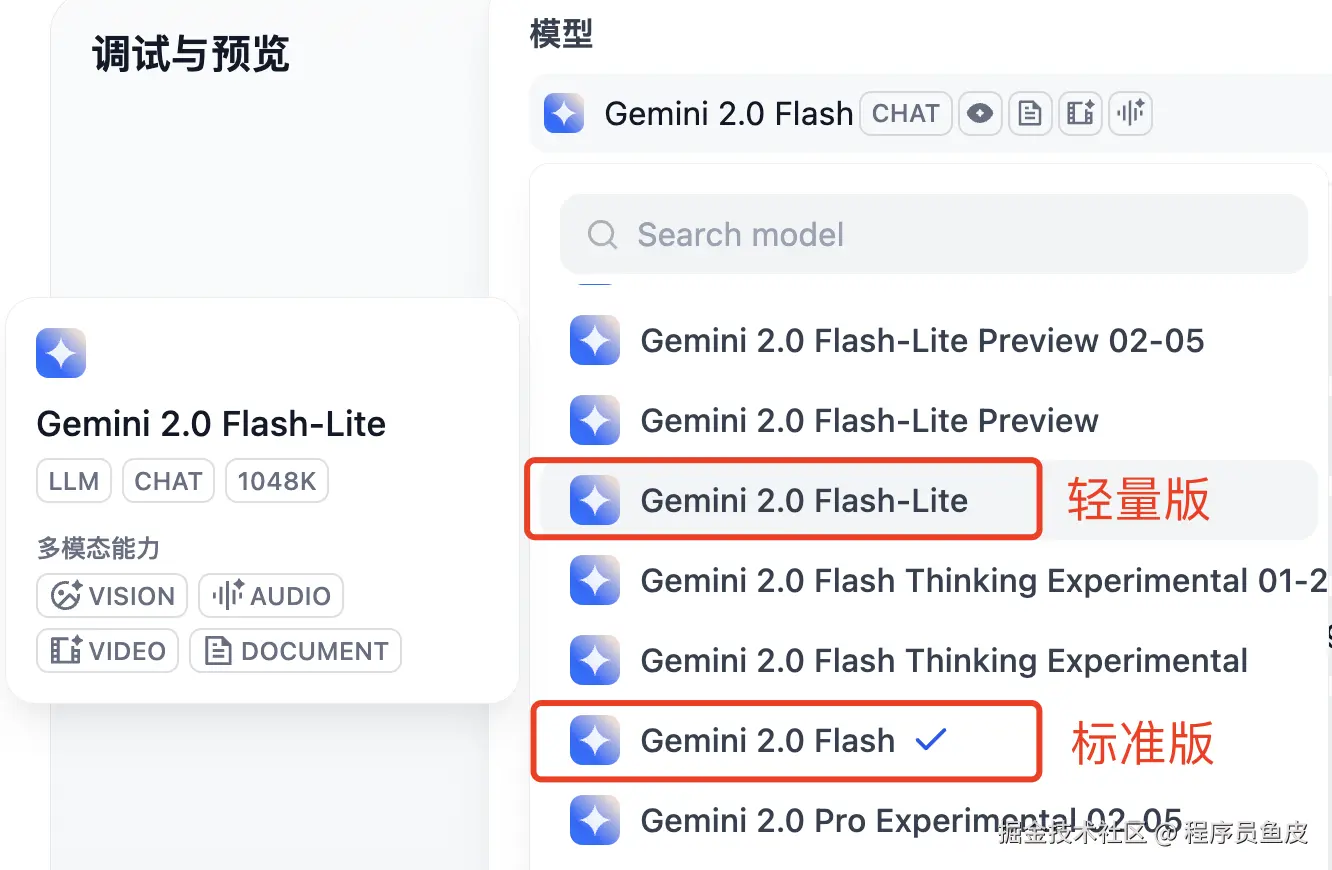Image resolution: width=1332 pixels, height=870 pixels.
Task: Click the Gemini 2.0 Pro Experimental row icon
Action: [x=595, y=821]
